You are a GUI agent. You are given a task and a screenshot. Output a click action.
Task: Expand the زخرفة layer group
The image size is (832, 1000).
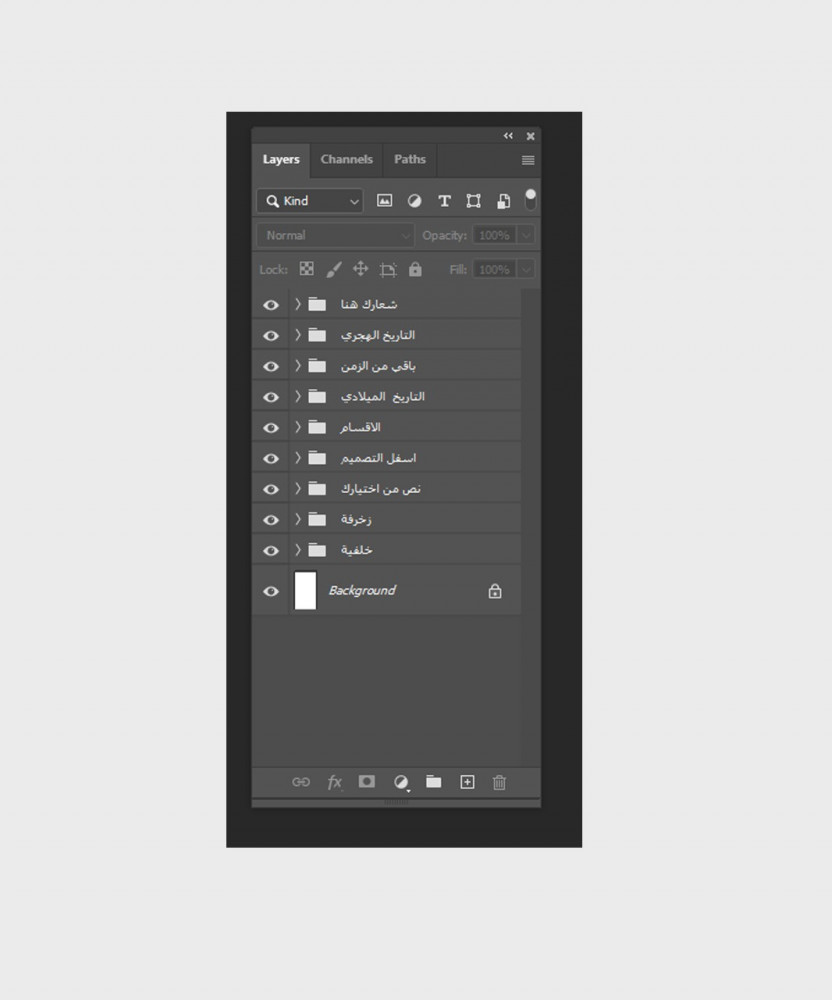pos(298,519)
